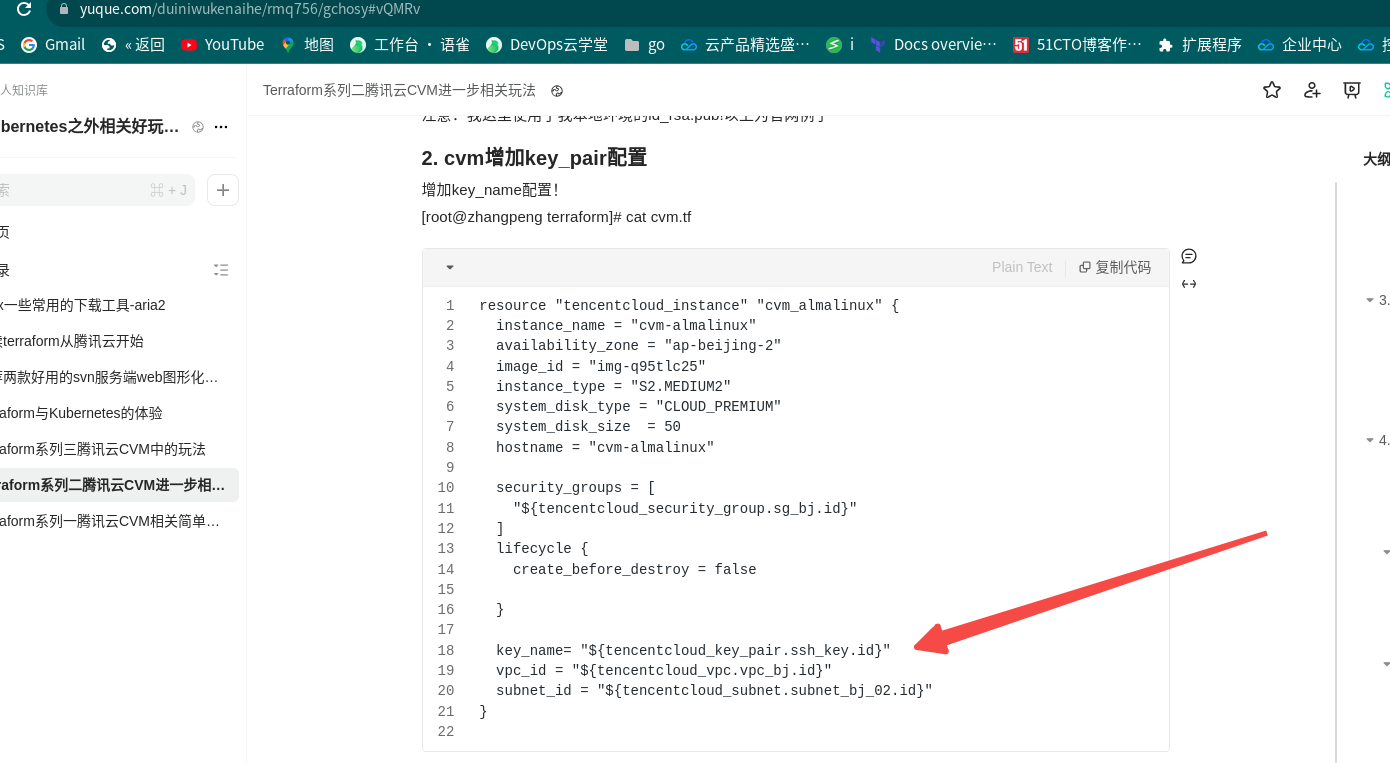The width and height of the screenshot is (1390, 763).
Task: Open the 系列三腾讯云CVM中的玩法 document
Action: (x=103, y=449)
